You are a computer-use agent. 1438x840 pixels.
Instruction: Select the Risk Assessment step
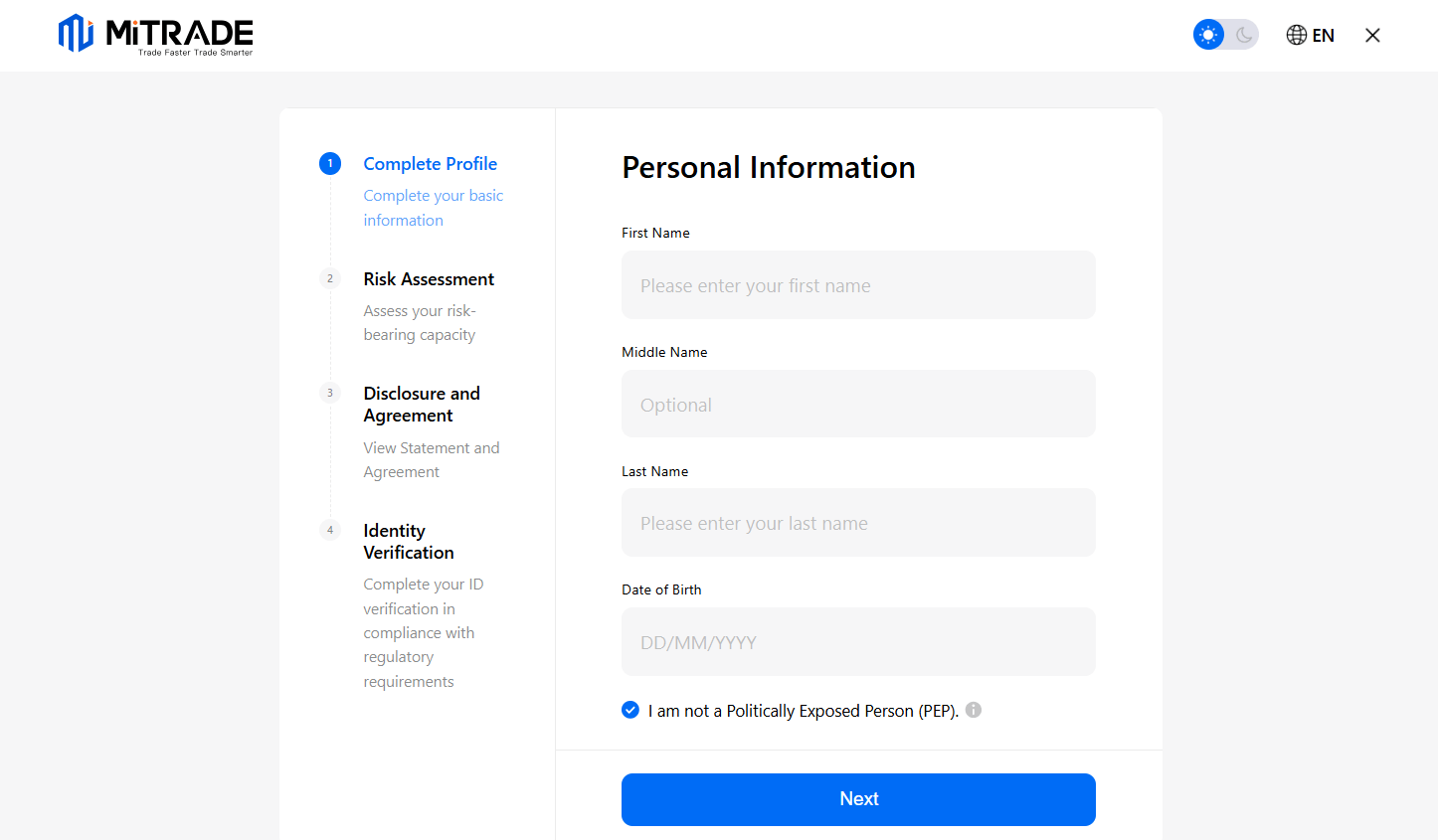[429, 278]
